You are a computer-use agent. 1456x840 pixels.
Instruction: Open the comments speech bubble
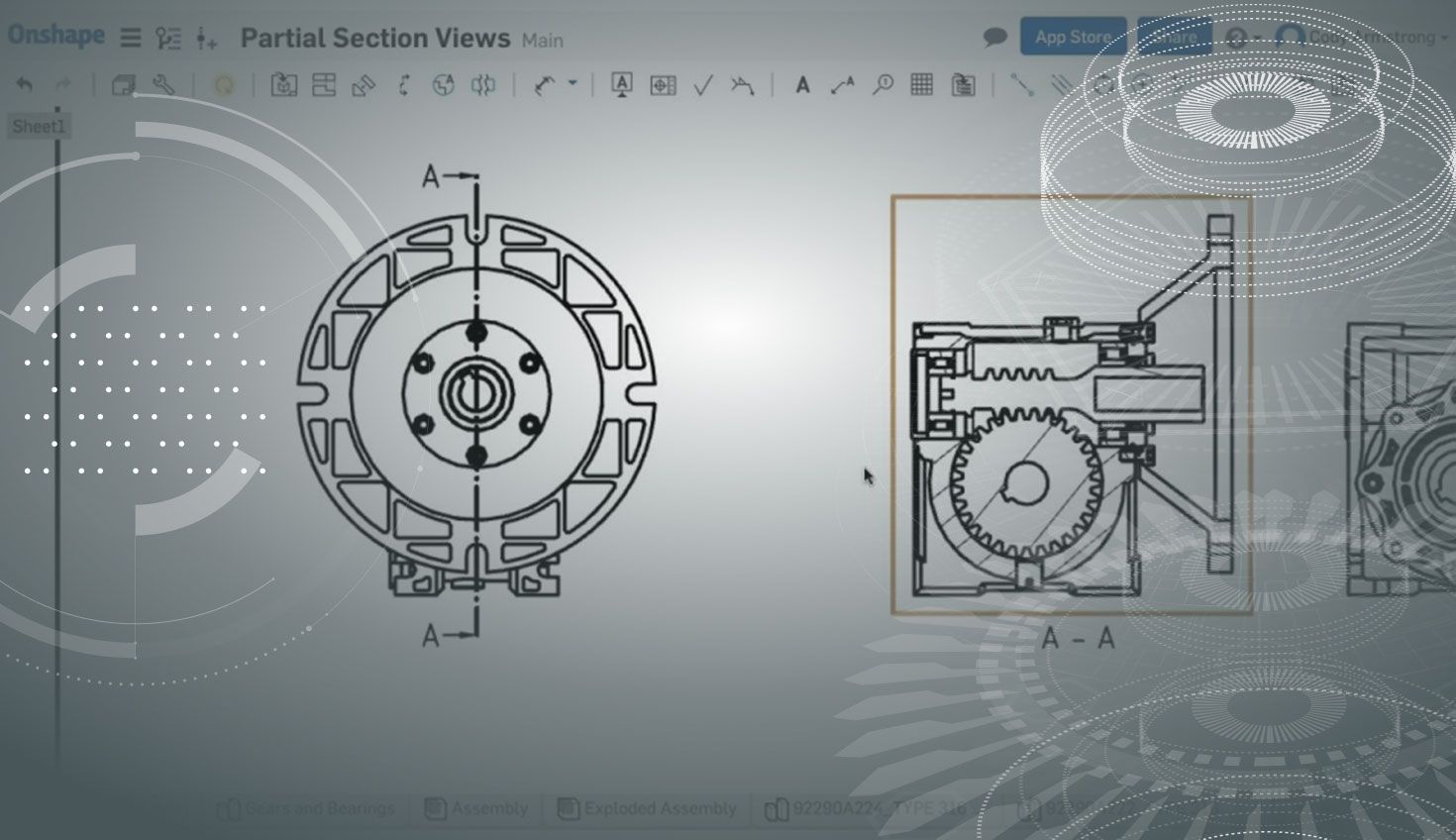tap(994, 38)
